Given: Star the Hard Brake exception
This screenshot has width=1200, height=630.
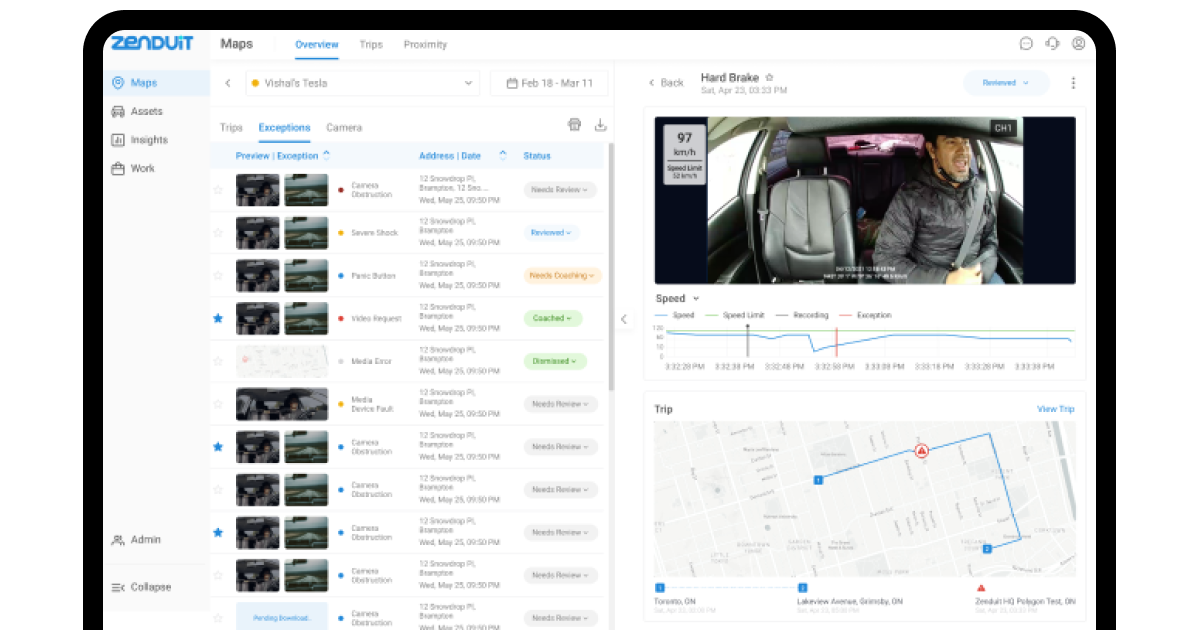Looking at the screenshot, I should [769, 77].
